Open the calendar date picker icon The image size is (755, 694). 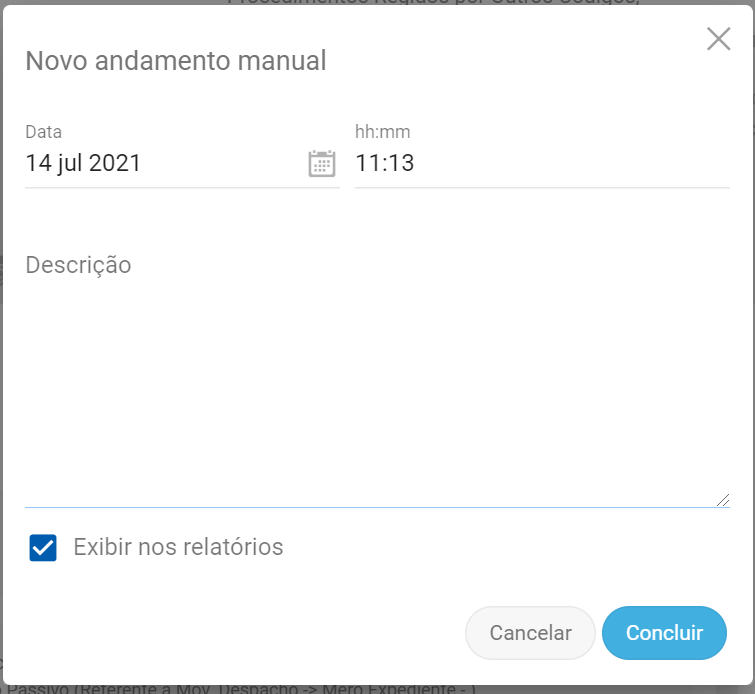tap(321, 163)
